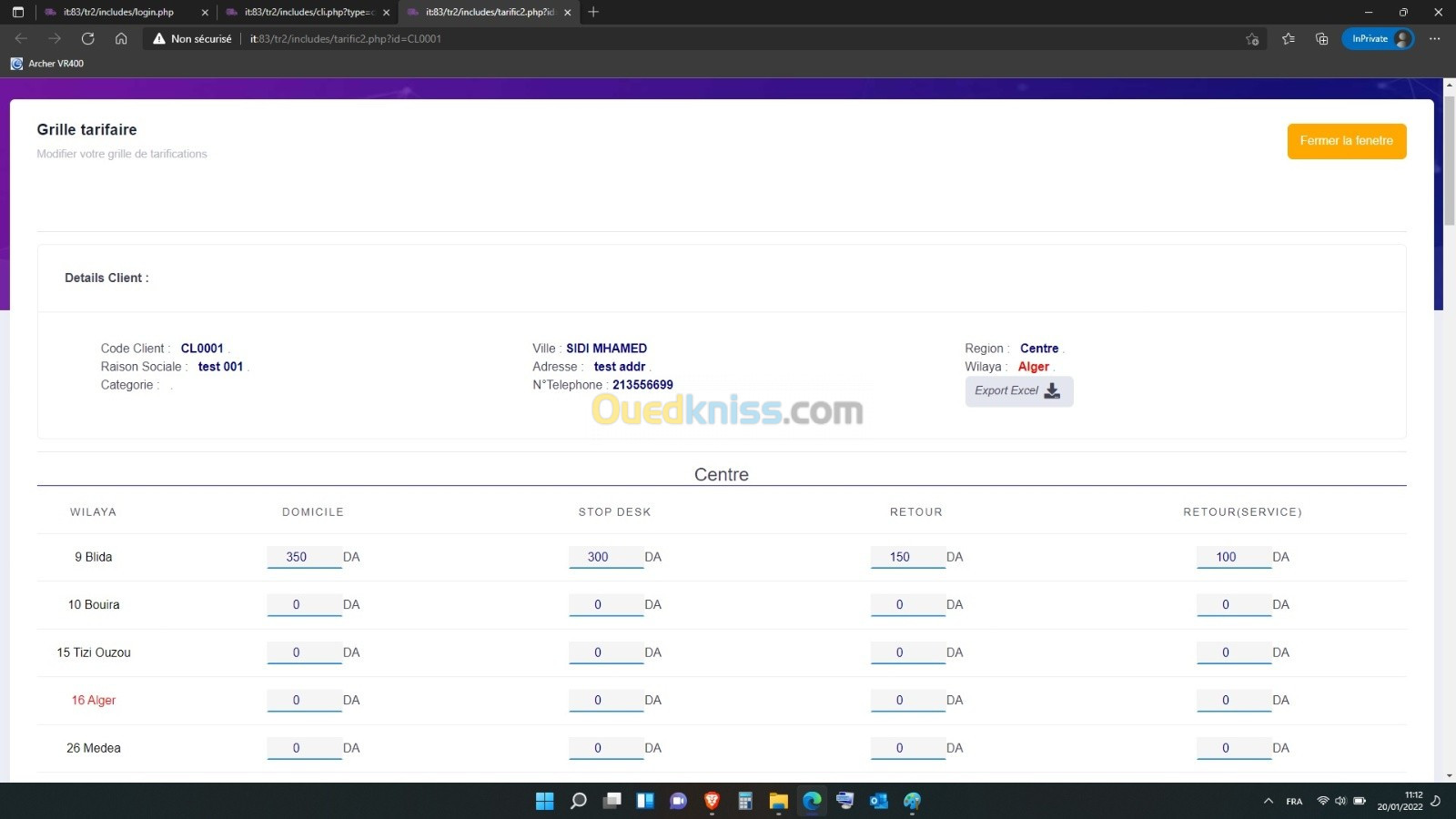Click the Fermer la fenetre button
Viewport: 1456px width, 819px height.
coord(1346,141)
